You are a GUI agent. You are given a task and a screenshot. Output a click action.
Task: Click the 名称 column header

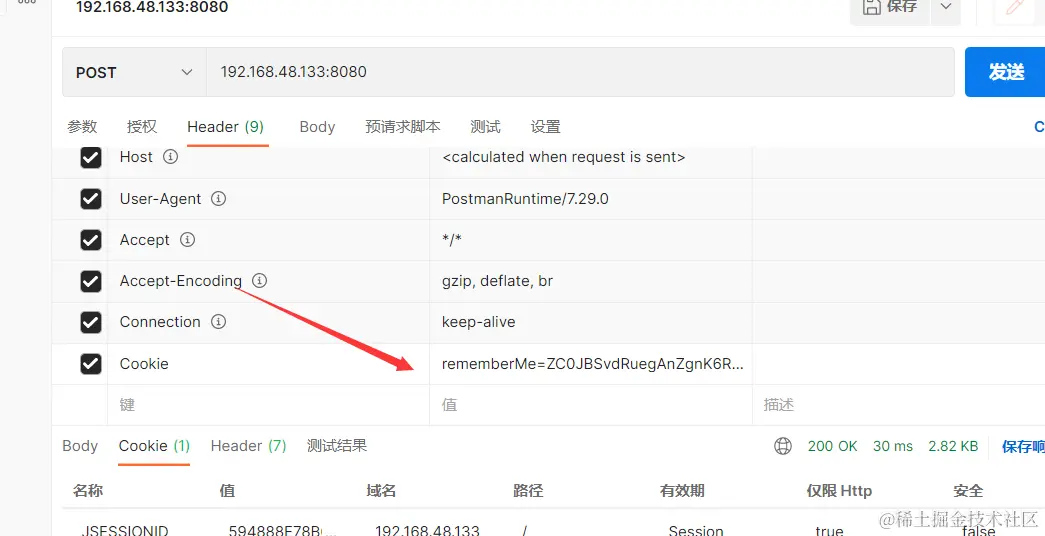click(x=87, y=491)
